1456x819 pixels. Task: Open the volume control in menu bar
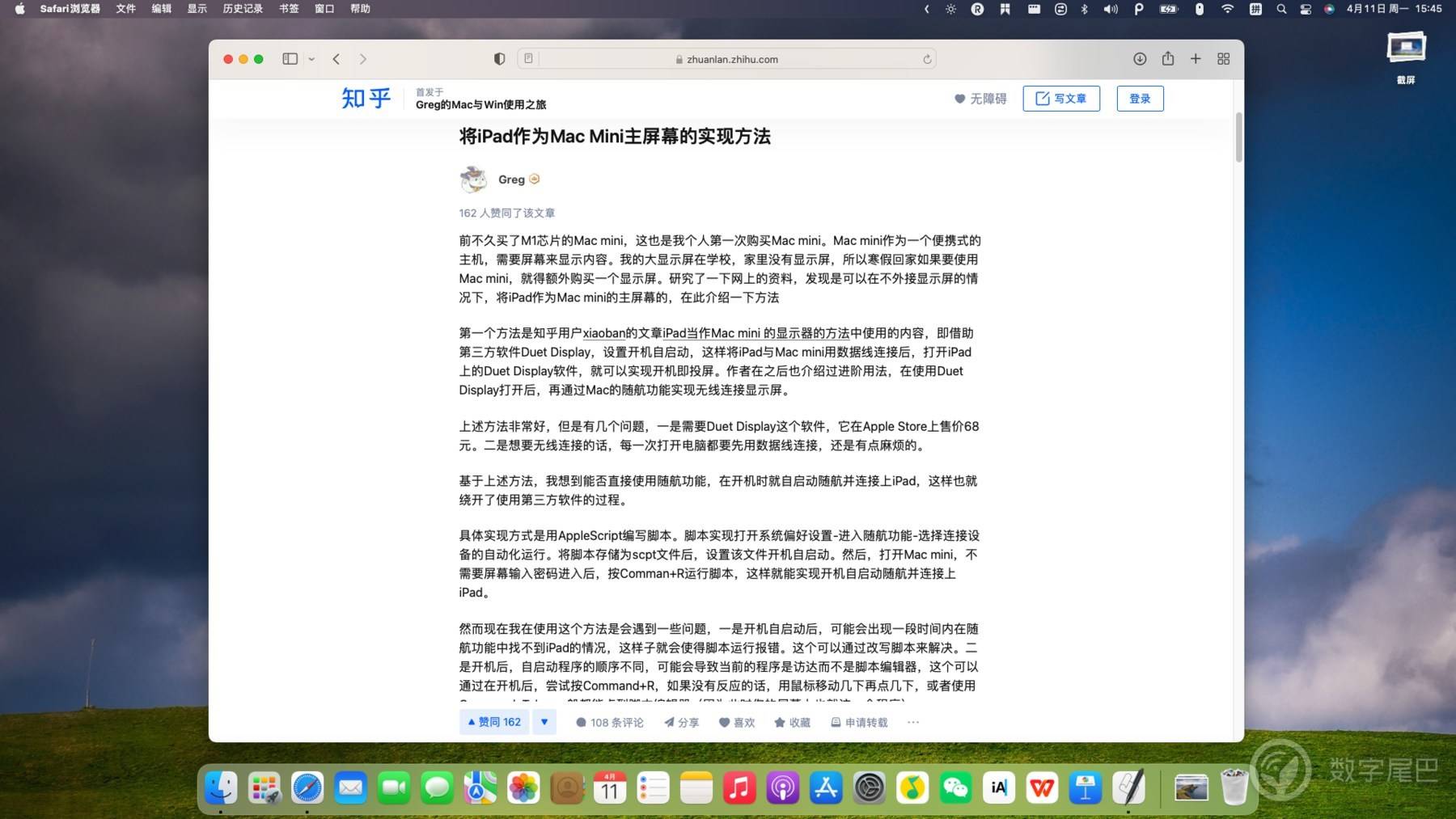[x=1111, y=9]
